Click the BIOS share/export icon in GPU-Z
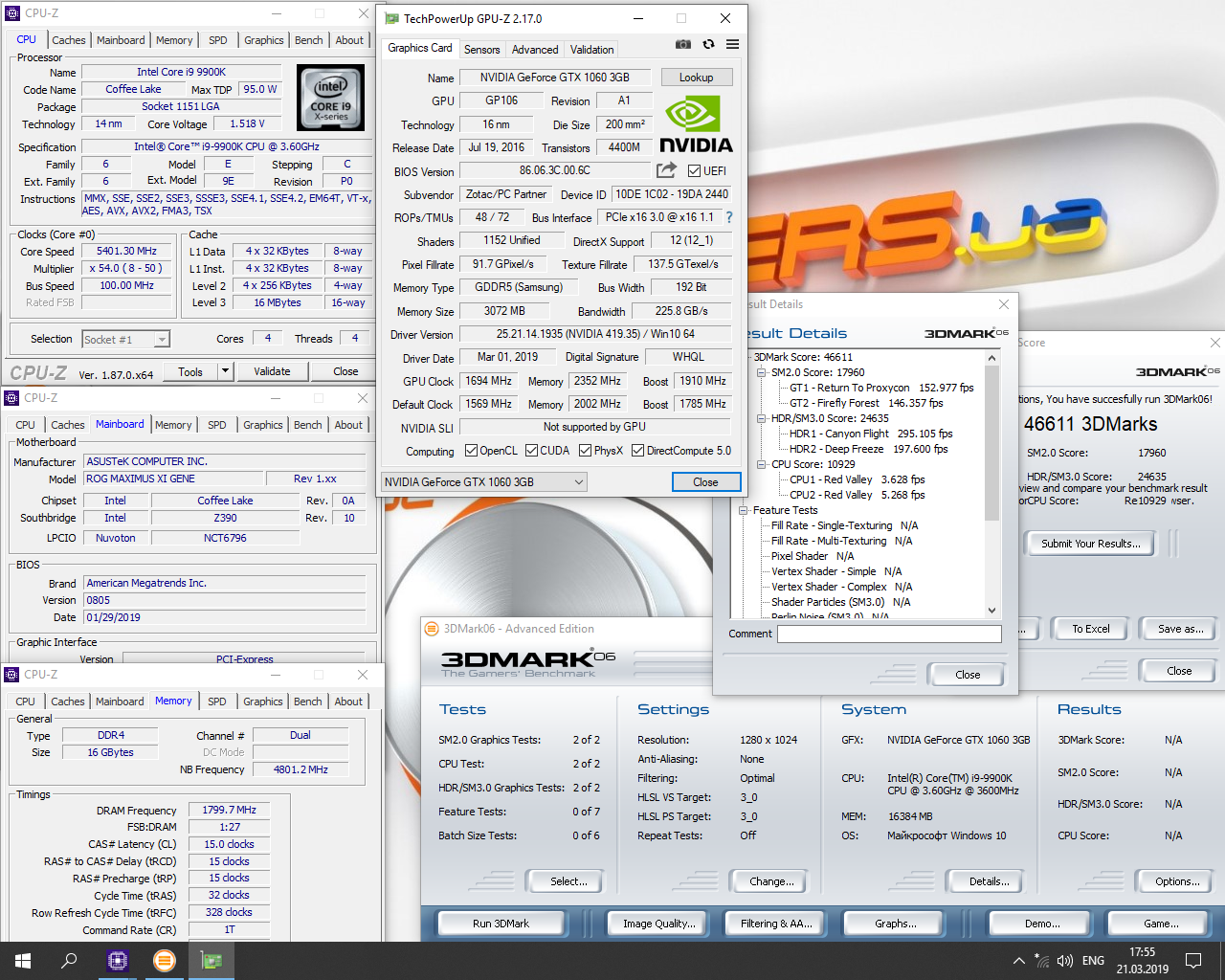 666,170
